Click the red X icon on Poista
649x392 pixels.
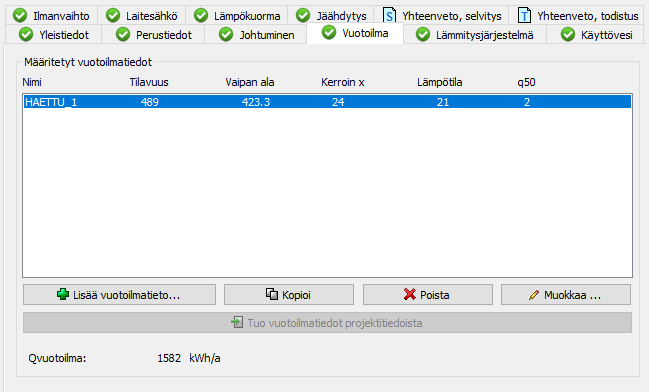[410, 294]
